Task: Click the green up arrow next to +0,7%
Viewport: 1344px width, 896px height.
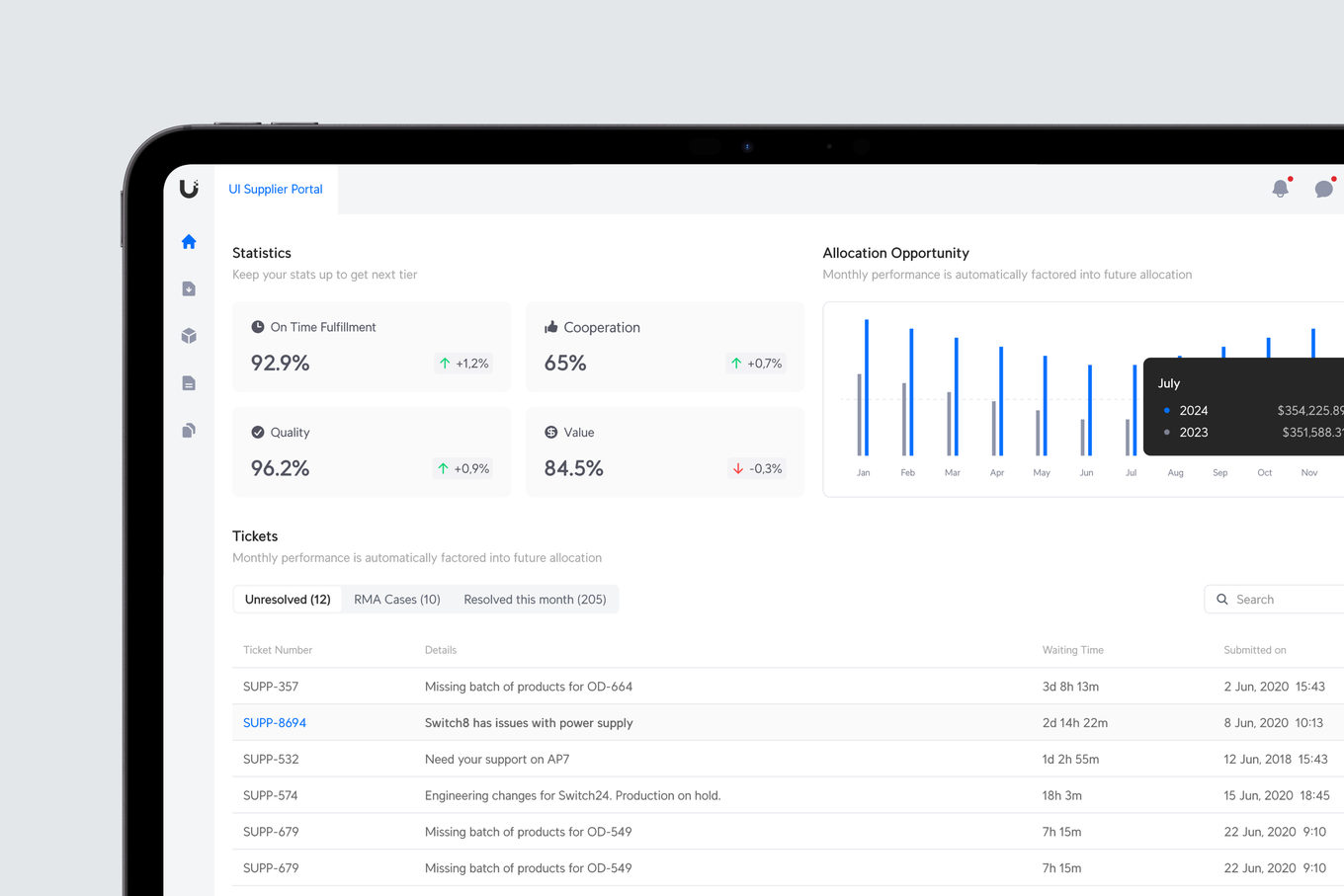Action: click(x=736, y=364)
